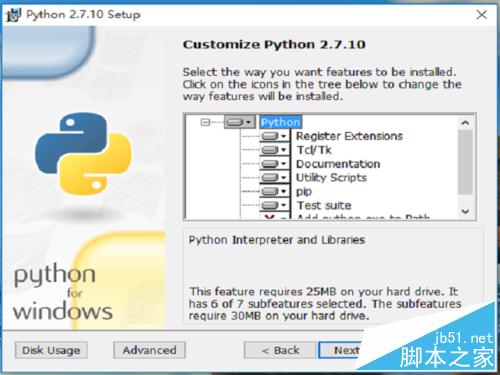Open the Documentation feature install dropdown
The image size is (500, 375).
point(274,164)
